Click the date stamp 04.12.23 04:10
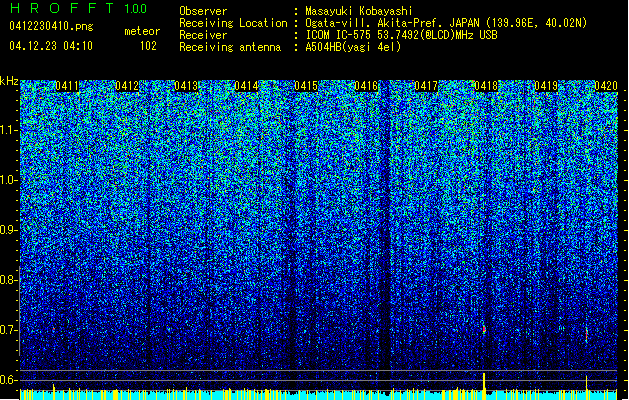The image size is (629, 400). coord(51,46)
